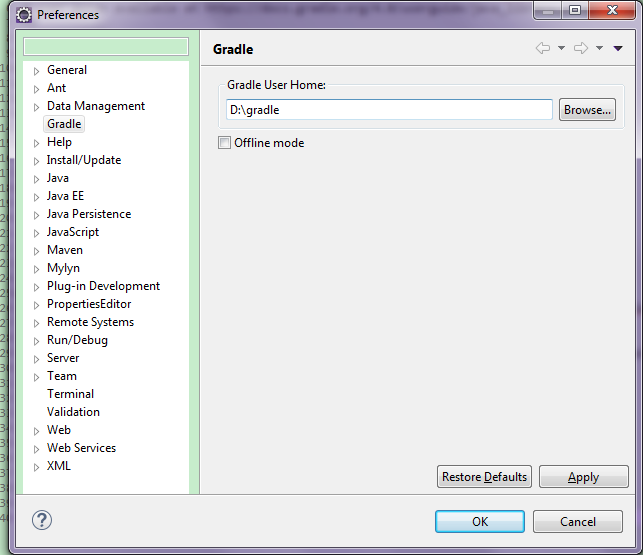This screenshot has height=555, width=643.
Task: Click the Gradle User Home path field
Action: (389, 110)
